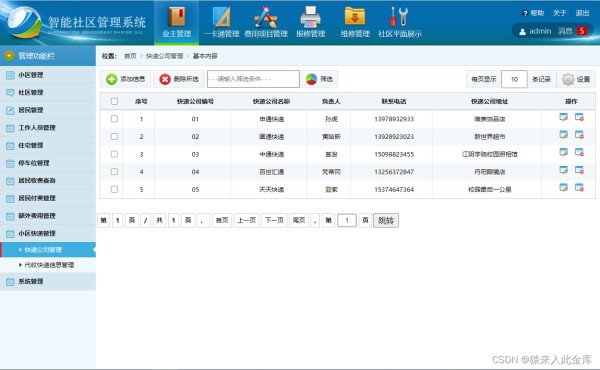Open the gear 设置 settings button
600x370 pixels.
(x=576, y=79)
